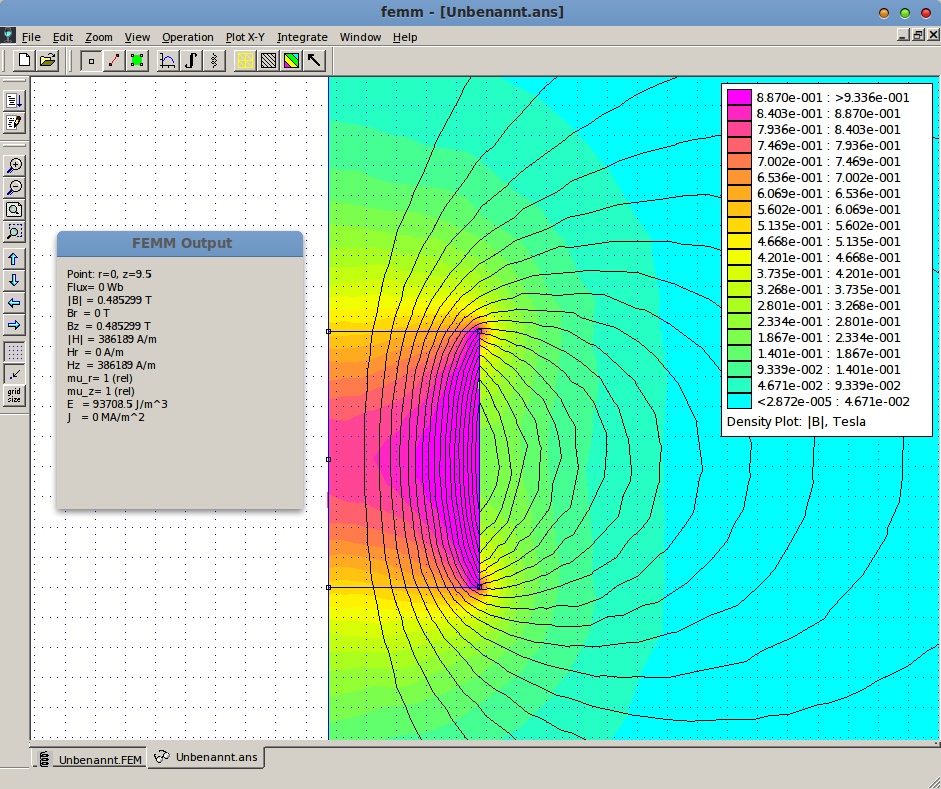Pan the view right with arrow

tap(14, 325)
